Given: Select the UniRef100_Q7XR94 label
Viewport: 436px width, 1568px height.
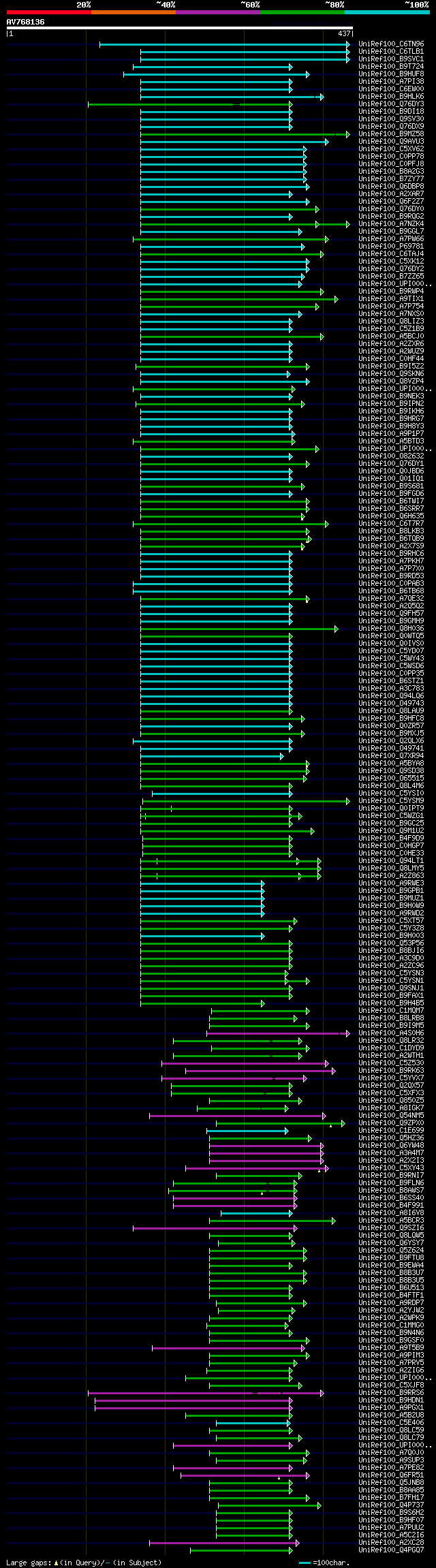Looking at the screenshot, I should (391, 756).
